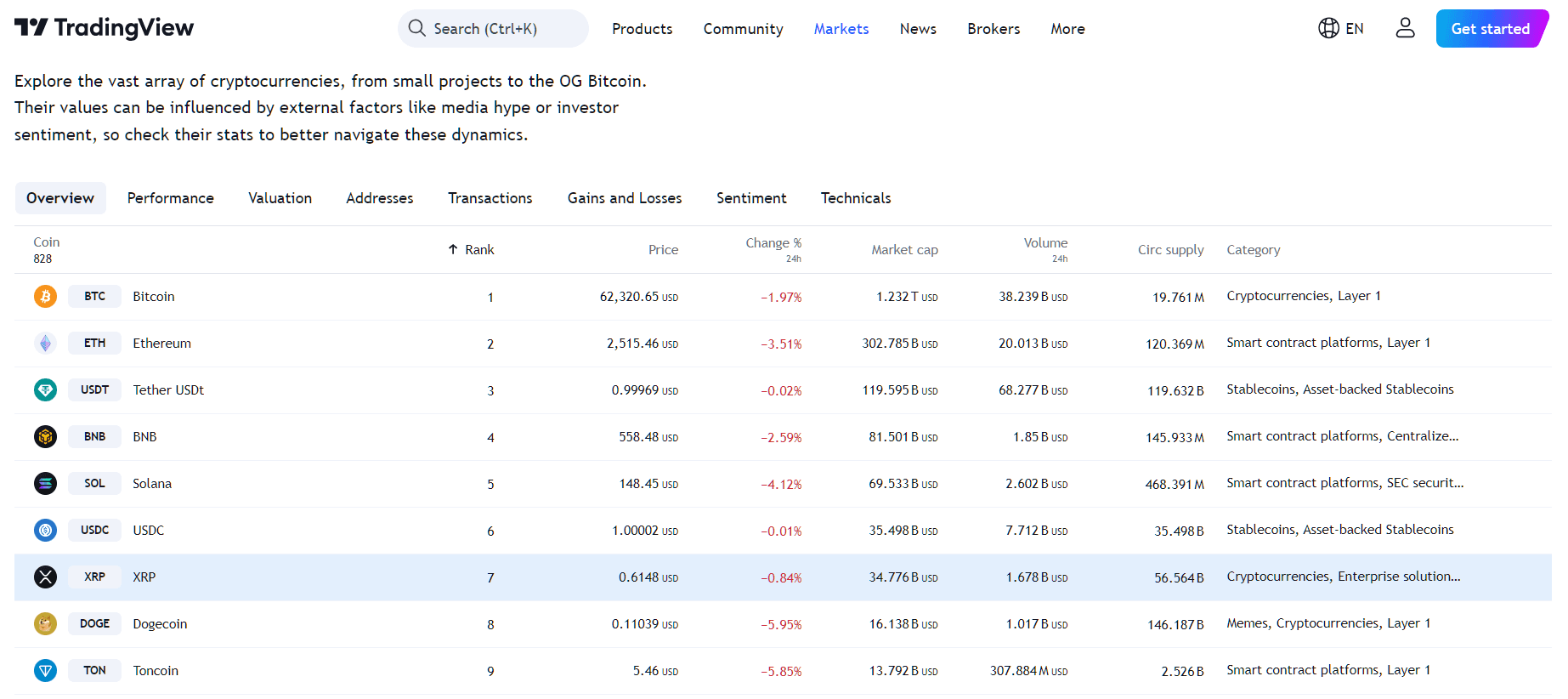
Task: Sort by the Market cap column header
Action: [x=904, y=250]
